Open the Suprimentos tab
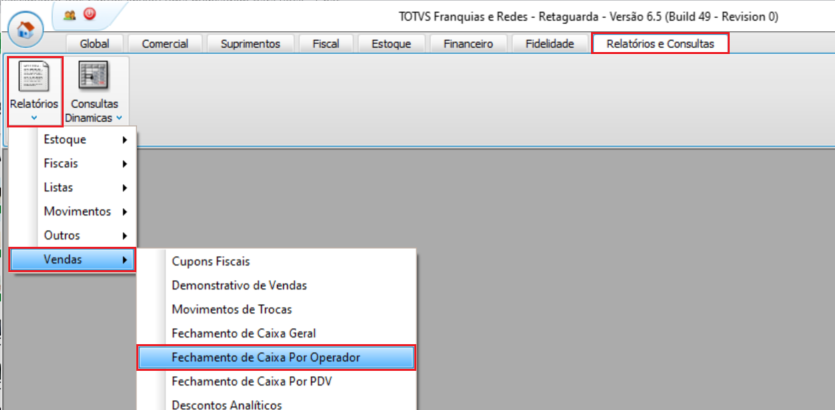Viewport: 835px width, 410px height. 250,44
